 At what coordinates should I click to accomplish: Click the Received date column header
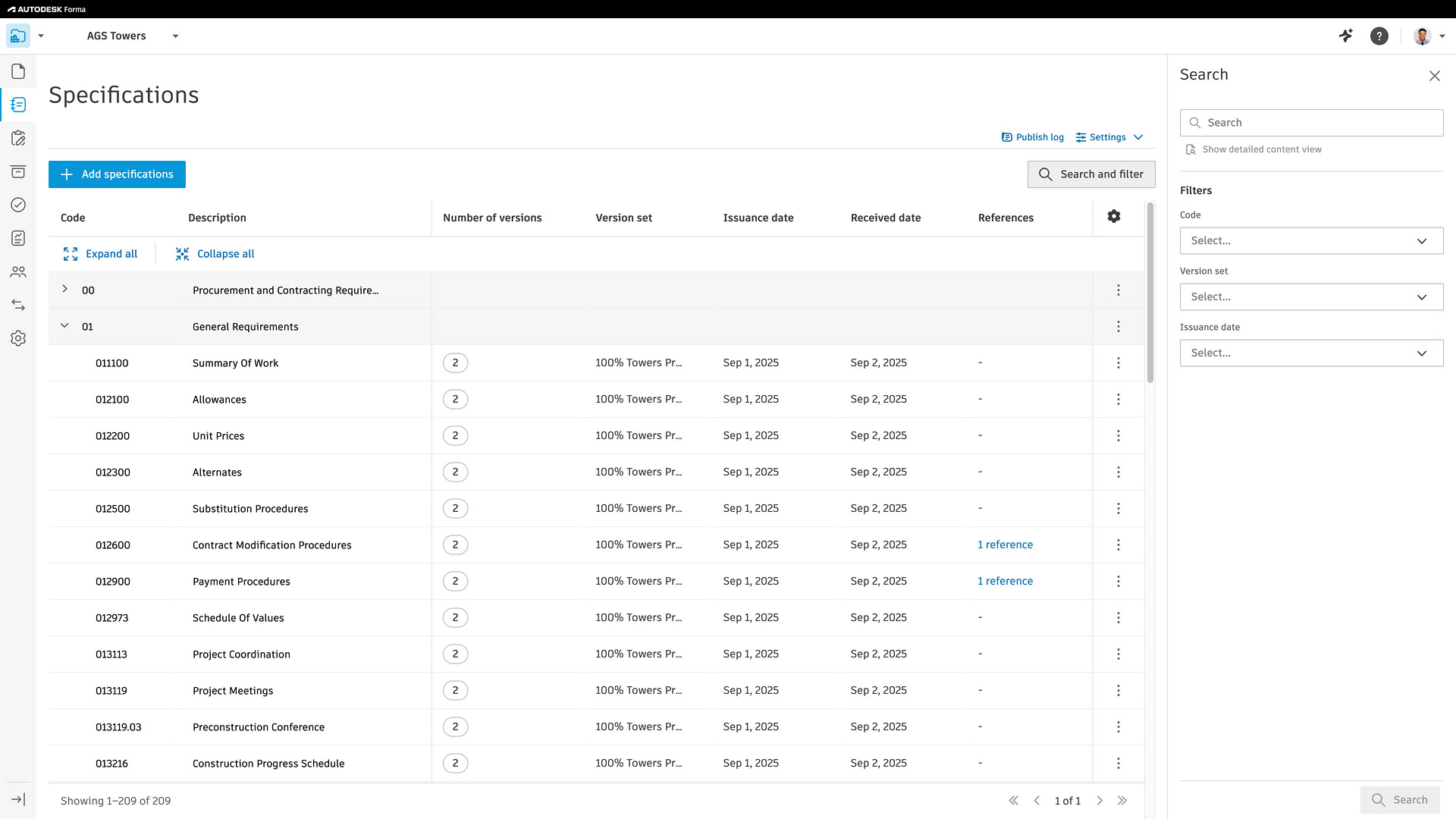click(x=886, y=218)
